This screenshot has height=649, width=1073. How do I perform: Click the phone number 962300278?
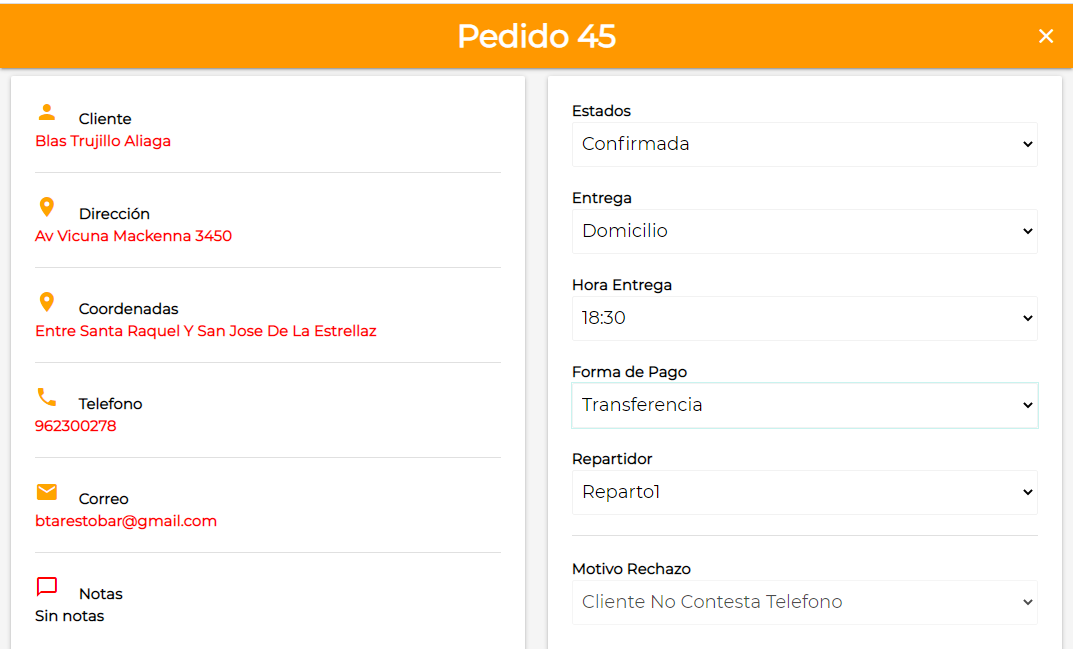click(x=76, y=426)
